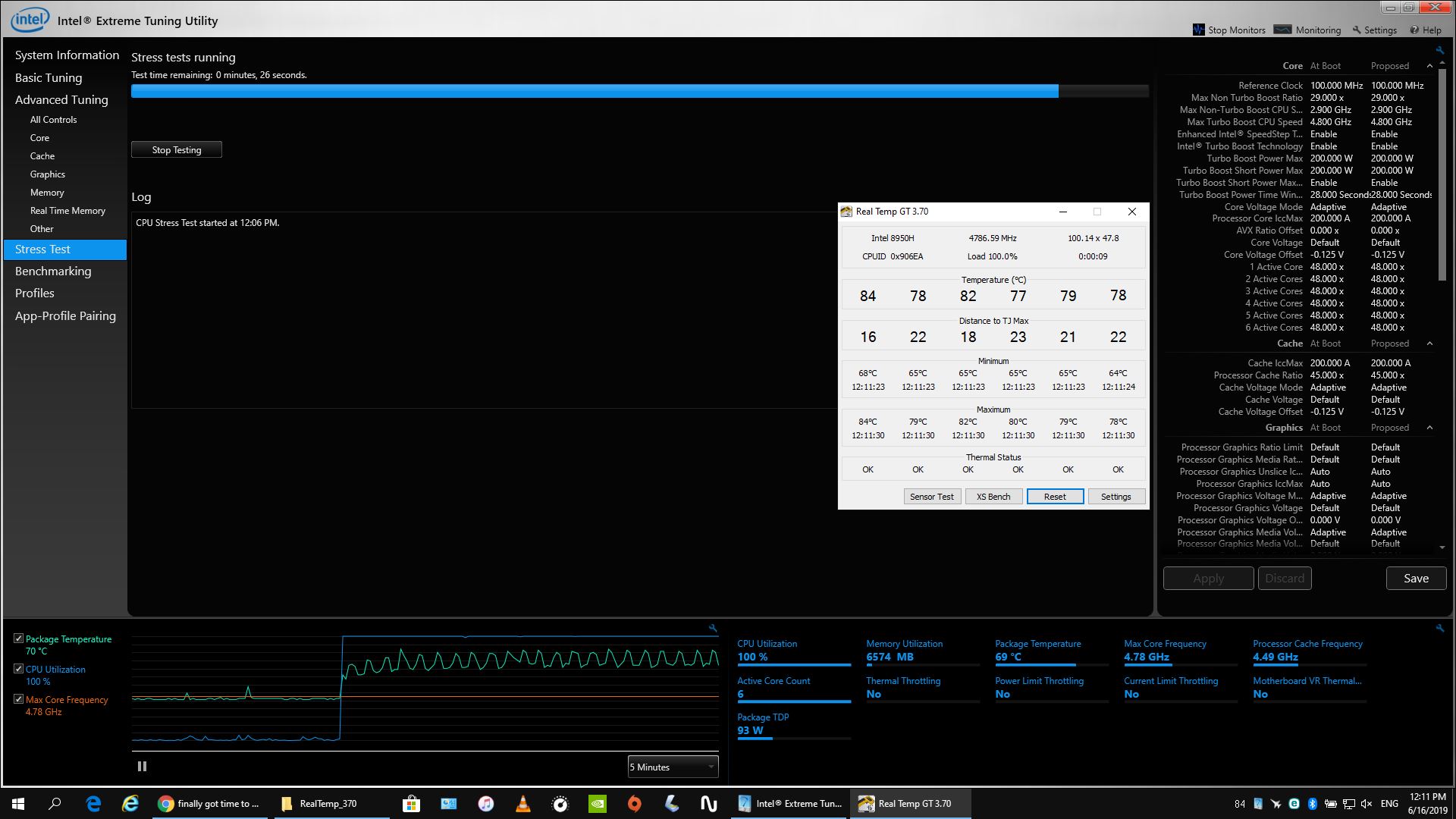Image resolution: width=1456 pixels, height=819 pixels.
Task: Select All Controls under Advanced Tuning
Action: [x=53, y=120]
